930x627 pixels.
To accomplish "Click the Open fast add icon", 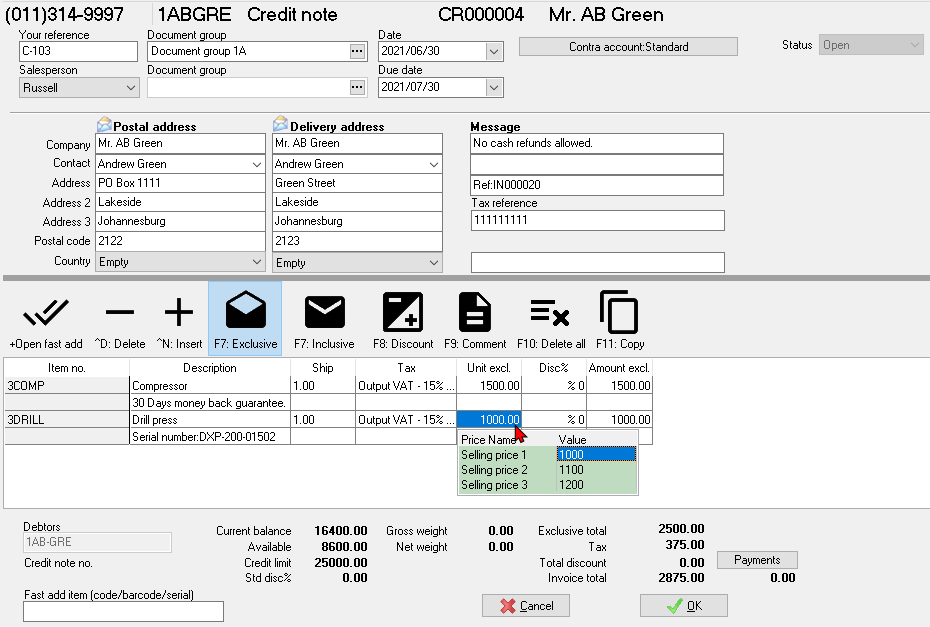I will click(x=45, y=314).
